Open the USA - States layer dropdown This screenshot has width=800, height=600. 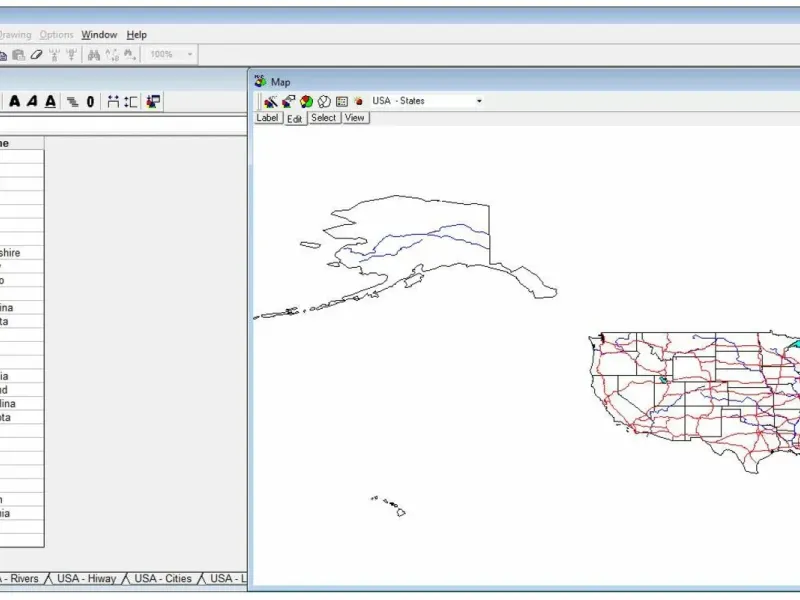[479, 101]
